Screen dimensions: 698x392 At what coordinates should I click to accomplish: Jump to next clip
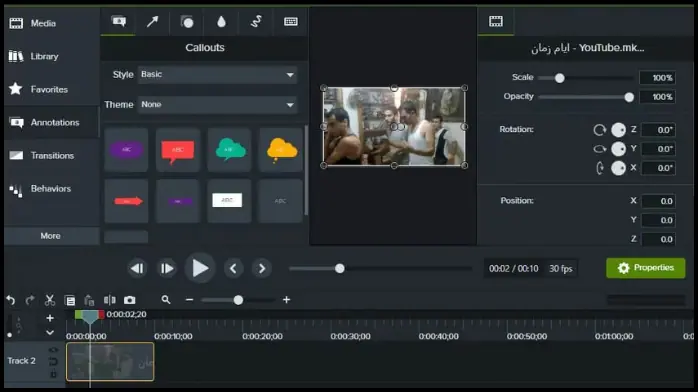pos(262,269)
